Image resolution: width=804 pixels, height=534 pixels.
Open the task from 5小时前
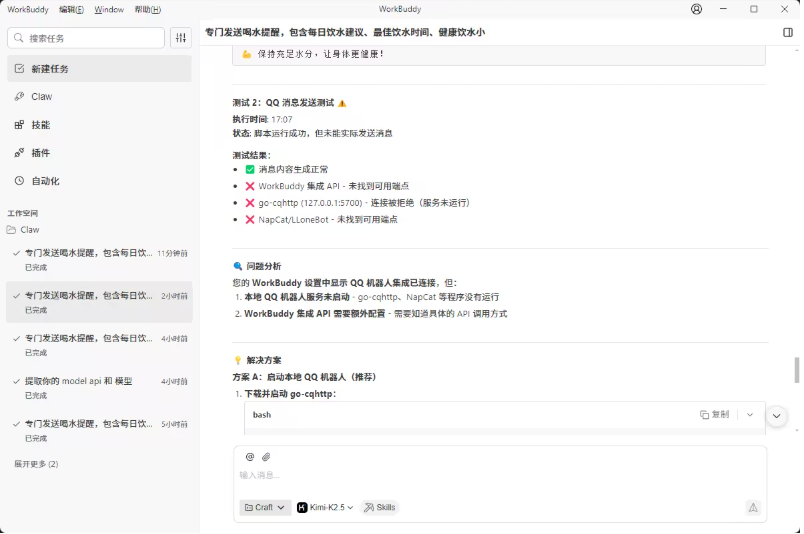tap(99, 430)
